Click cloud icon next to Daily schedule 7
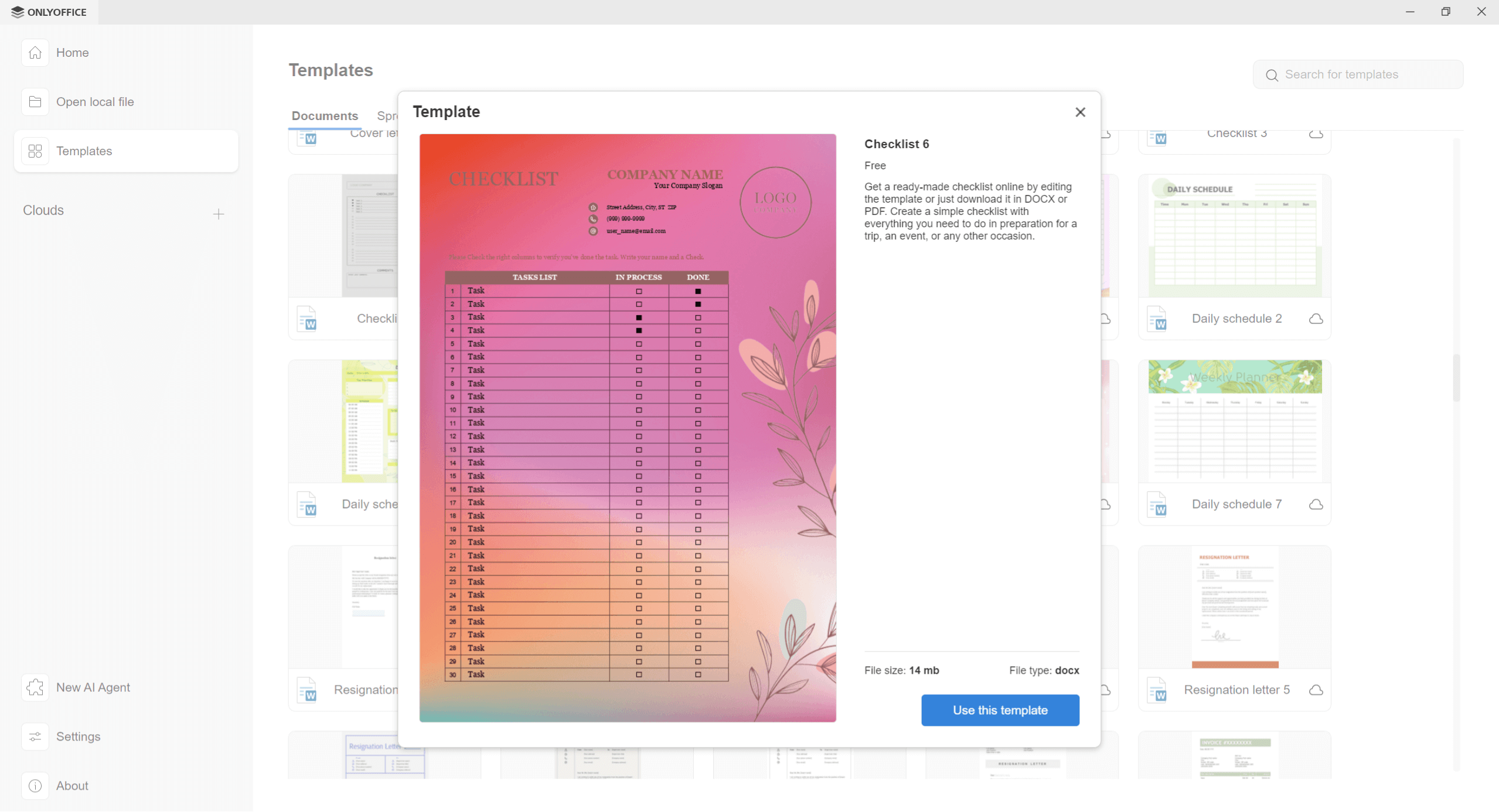The width and height of the screenshot is (1499, 812). 1316,504
